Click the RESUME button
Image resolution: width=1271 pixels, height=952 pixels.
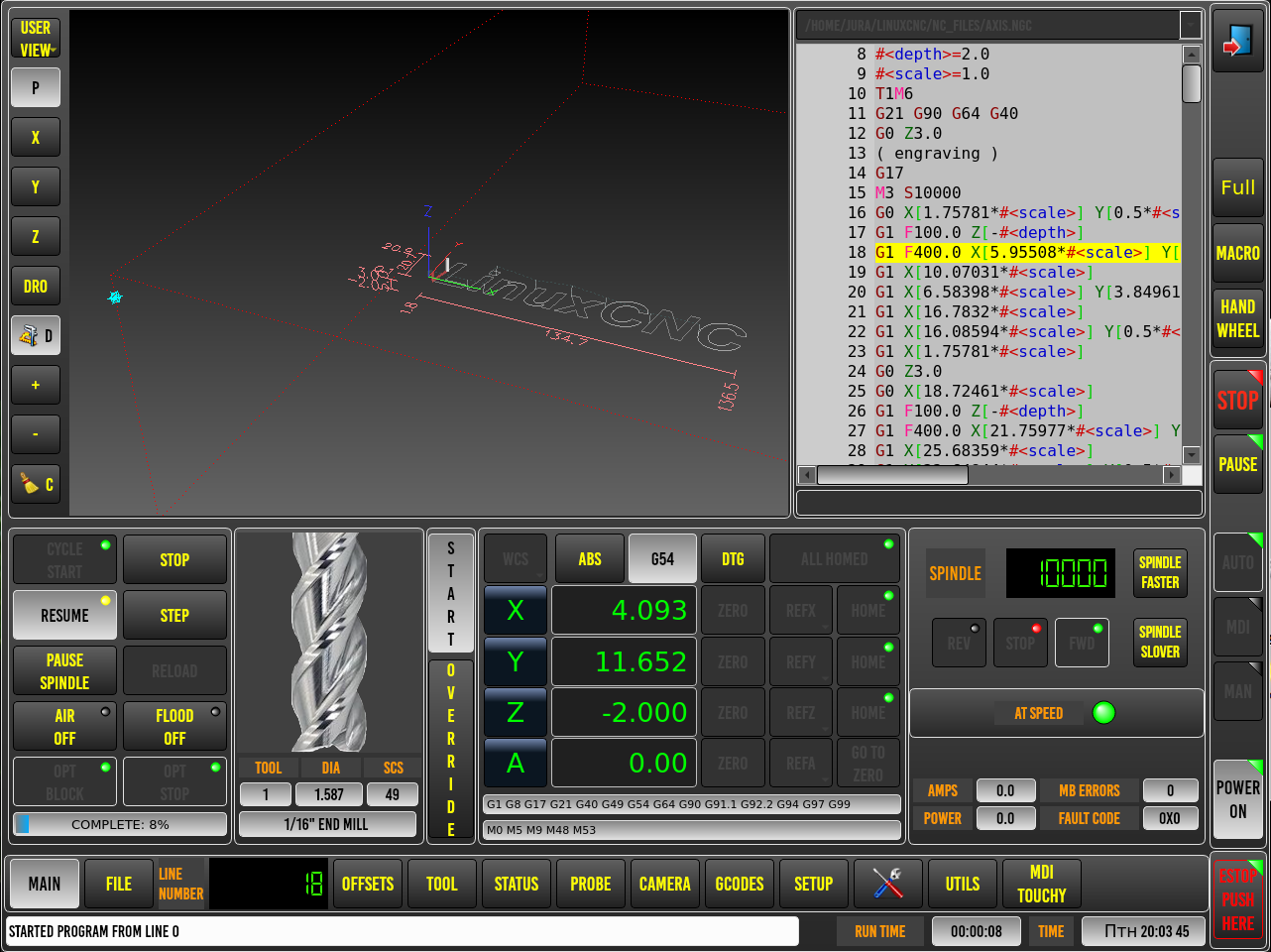coord(64,616)
